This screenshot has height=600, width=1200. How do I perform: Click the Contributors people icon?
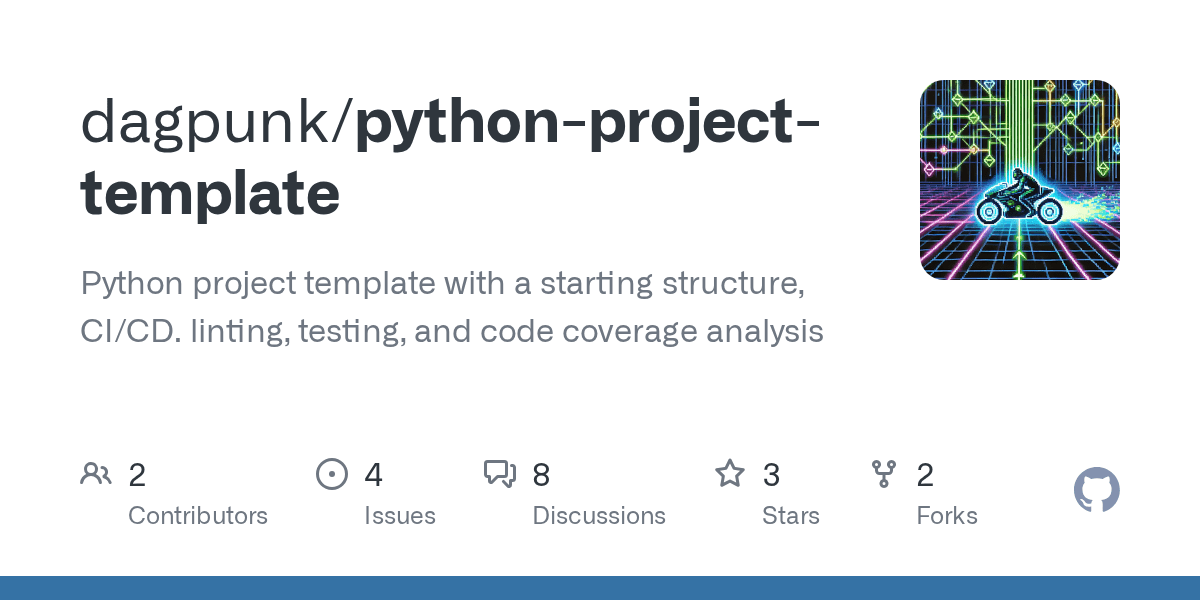click(x=96, y=474)
